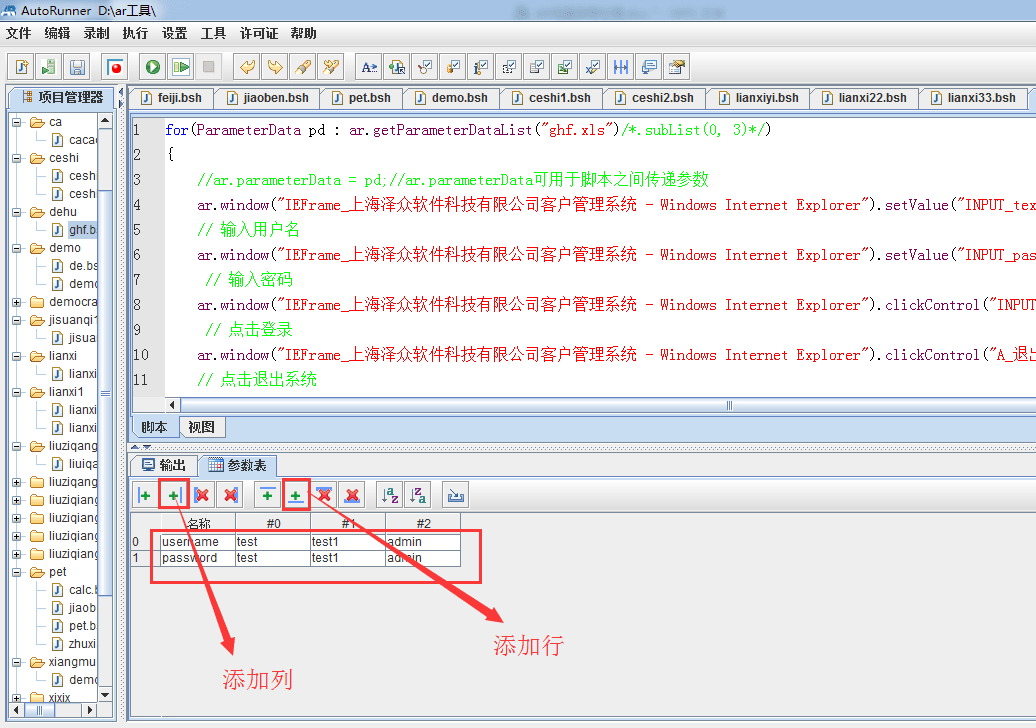Collapse the lianxi1 folder node
Viewport: 1036px width, 728px height.
point(17,392)
